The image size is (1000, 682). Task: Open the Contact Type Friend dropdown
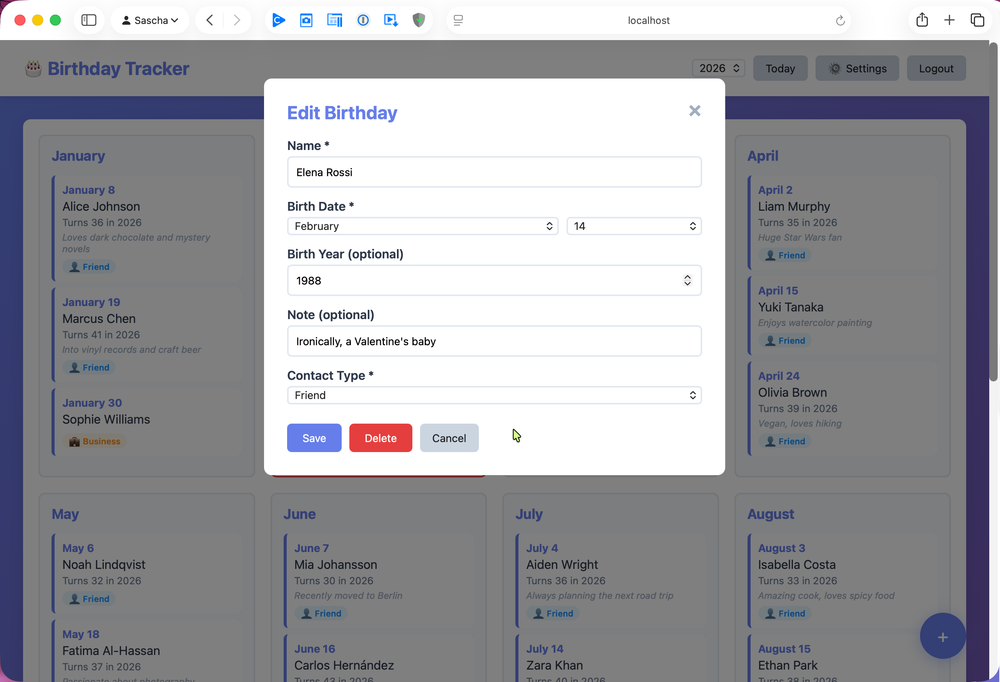tap(494, 395)
